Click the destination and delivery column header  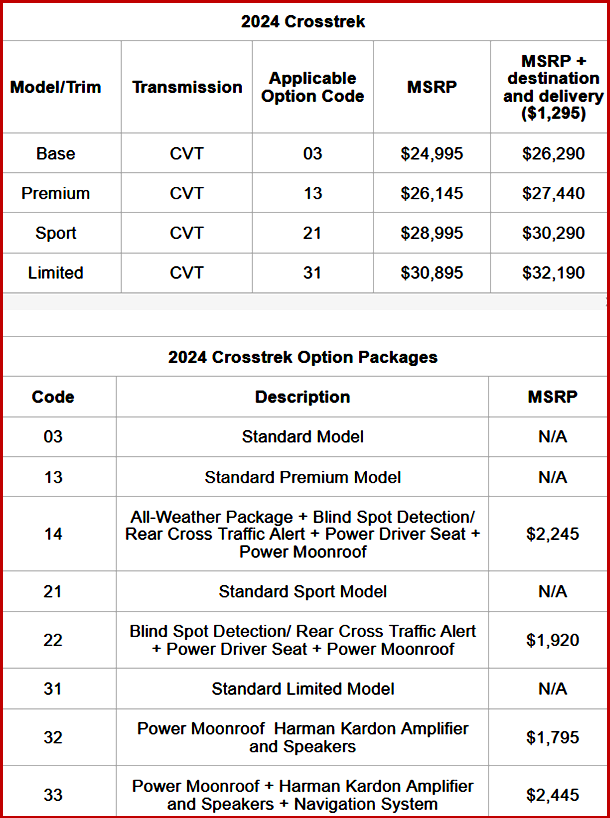pos(552,87)
